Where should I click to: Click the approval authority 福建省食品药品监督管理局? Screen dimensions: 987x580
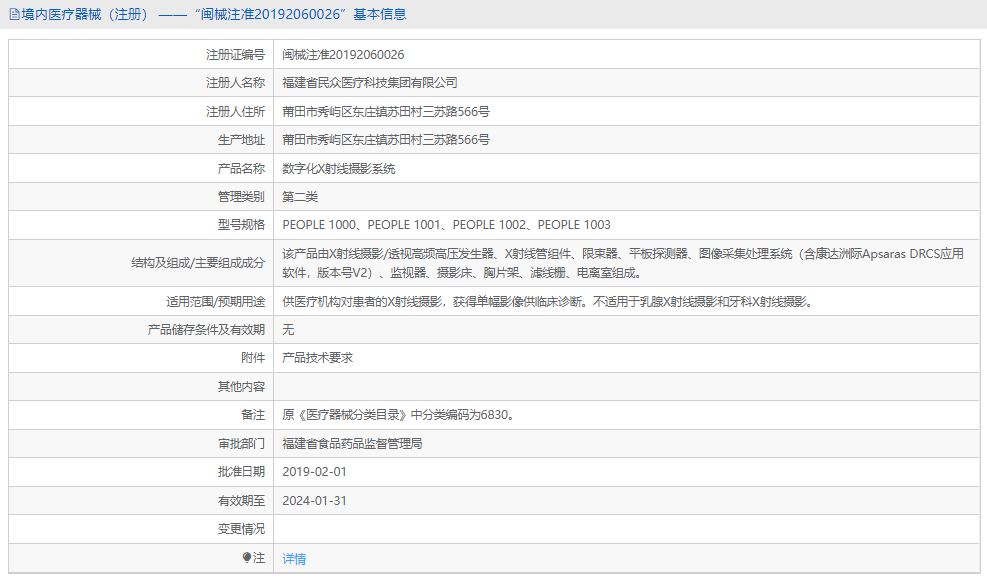coord(355,441)
